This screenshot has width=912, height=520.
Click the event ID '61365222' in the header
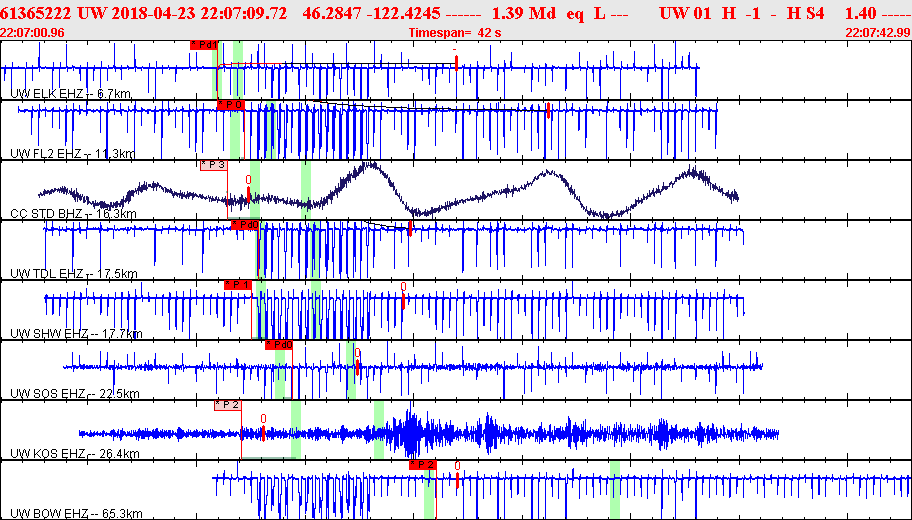click(35, 13)
